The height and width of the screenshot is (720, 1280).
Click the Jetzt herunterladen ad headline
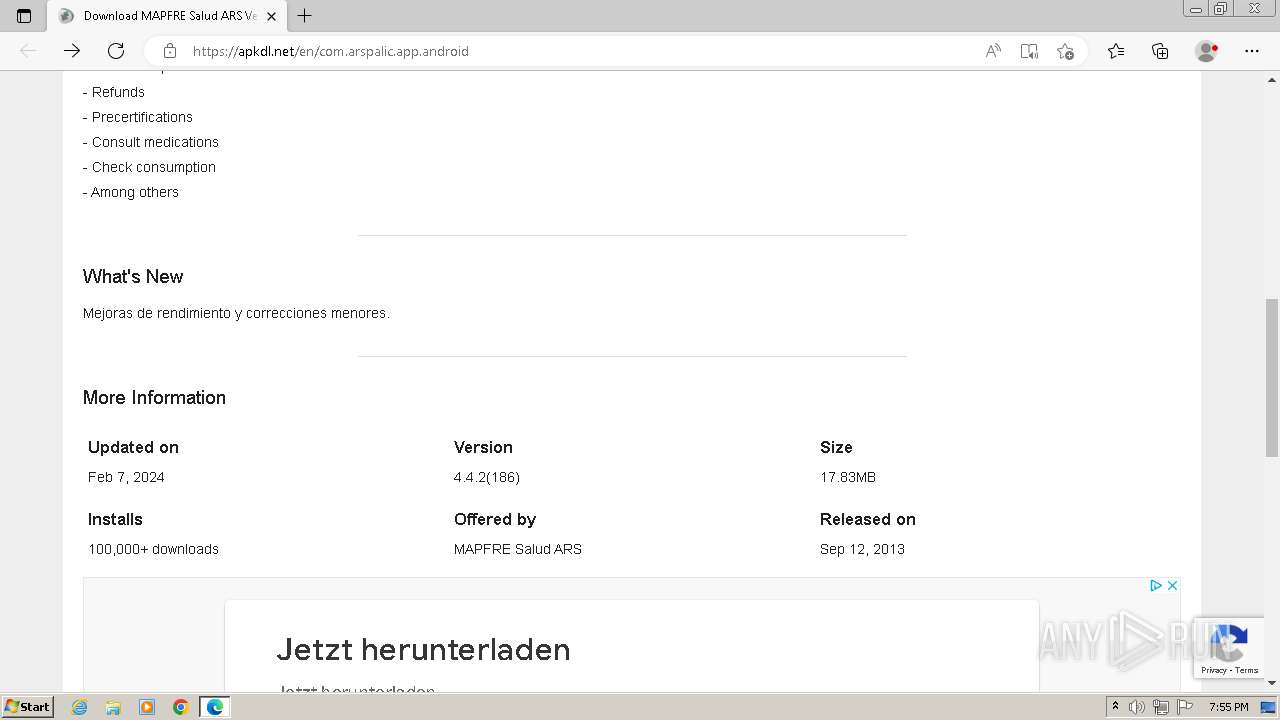[x=423, y=650]
